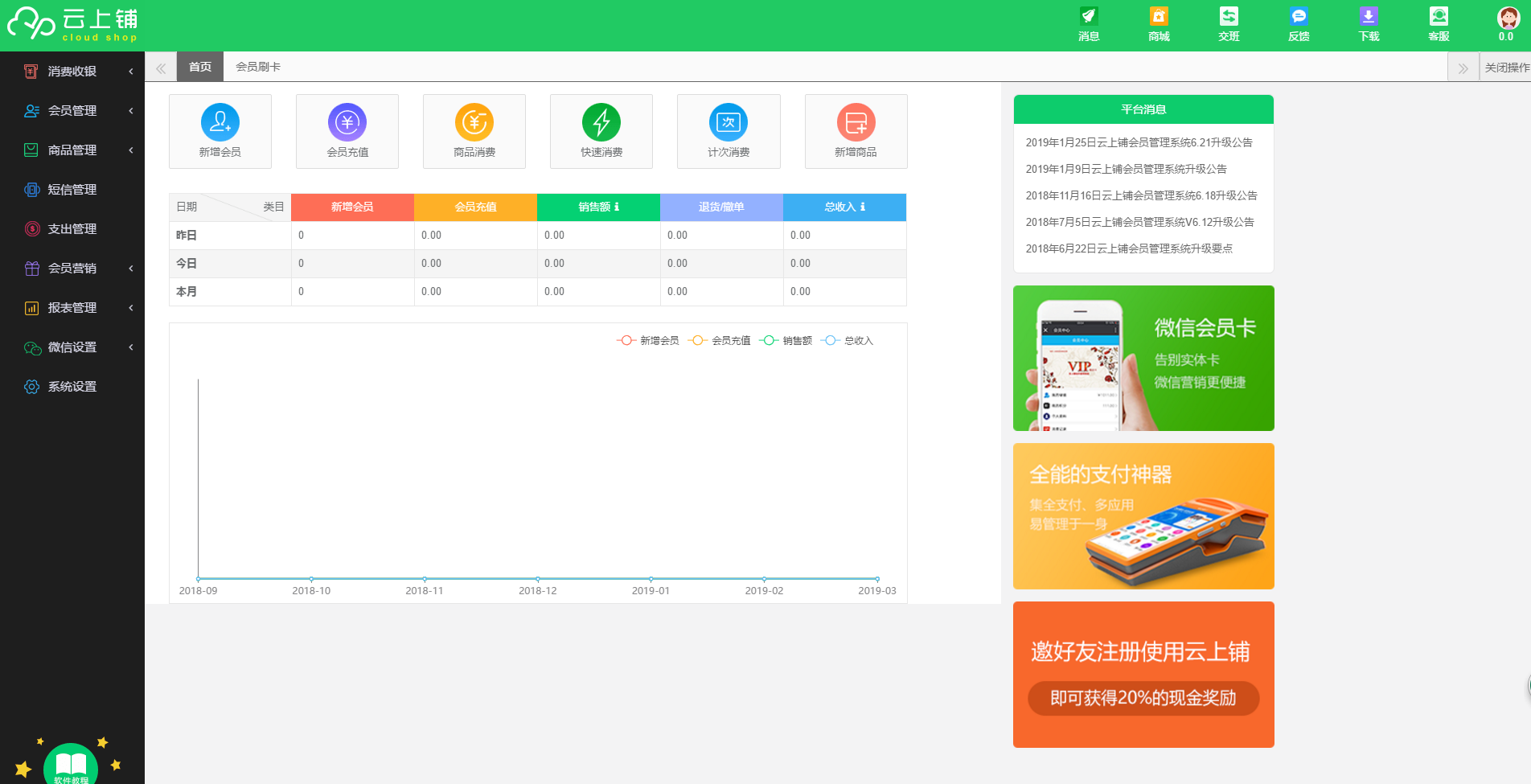The image size is (1531, 784).
Task: Open the 新增会员 shortcut card
Action: click(x=220, y=131)
